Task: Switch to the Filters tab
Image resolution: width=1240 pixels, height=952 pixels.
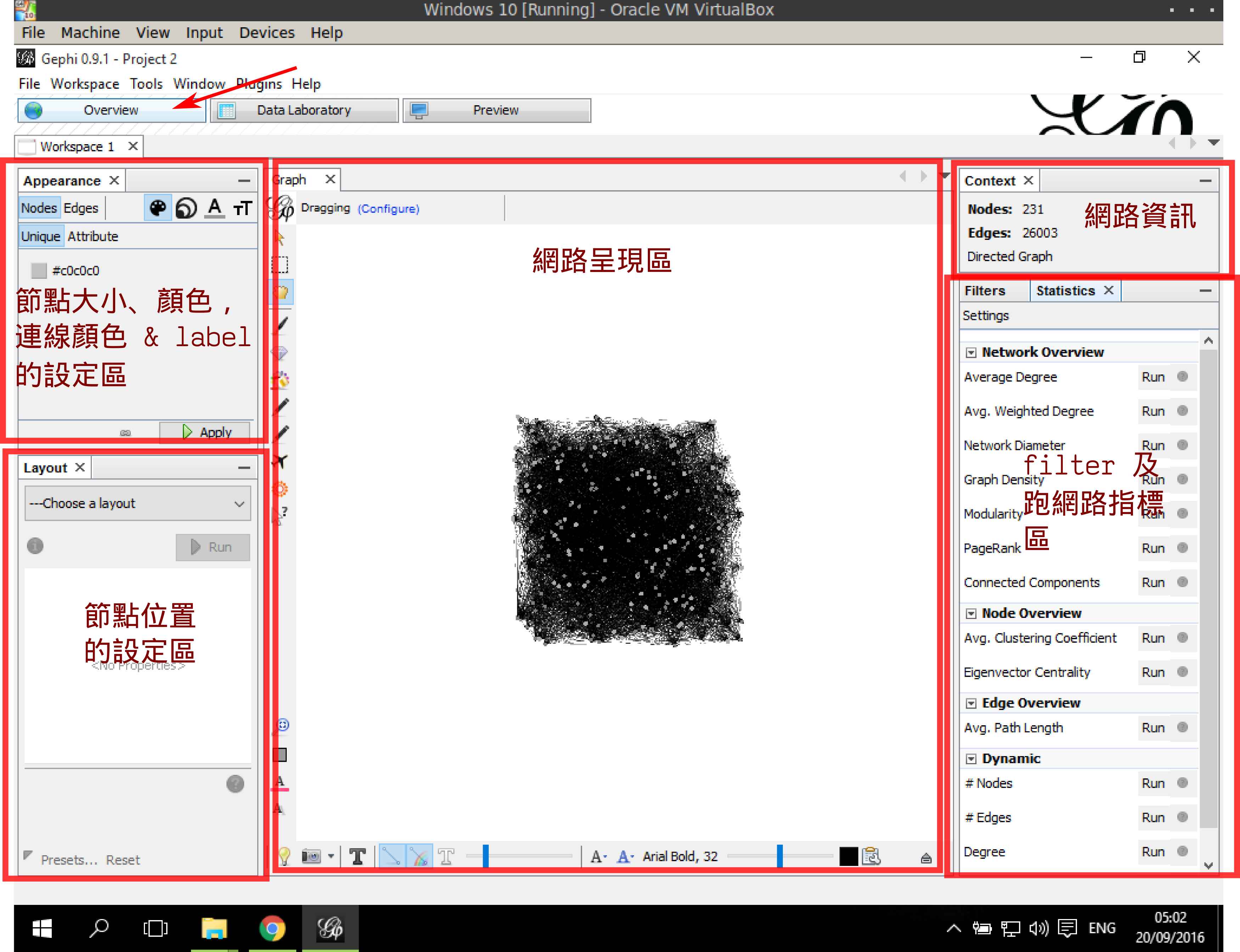Action: (985, 291)
